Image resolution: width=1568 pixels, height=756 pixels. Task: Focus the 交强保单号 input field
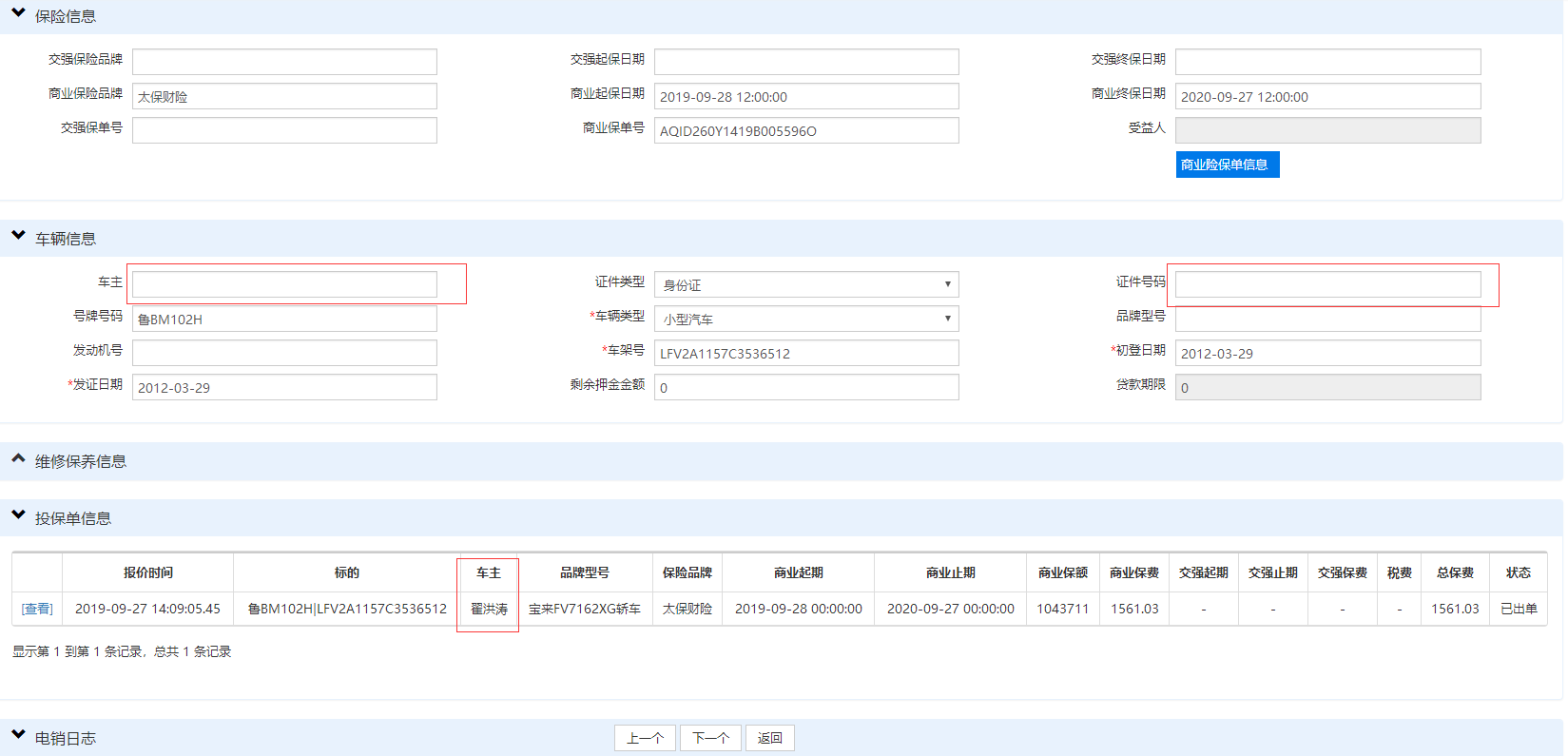click(x=284, y=130)
